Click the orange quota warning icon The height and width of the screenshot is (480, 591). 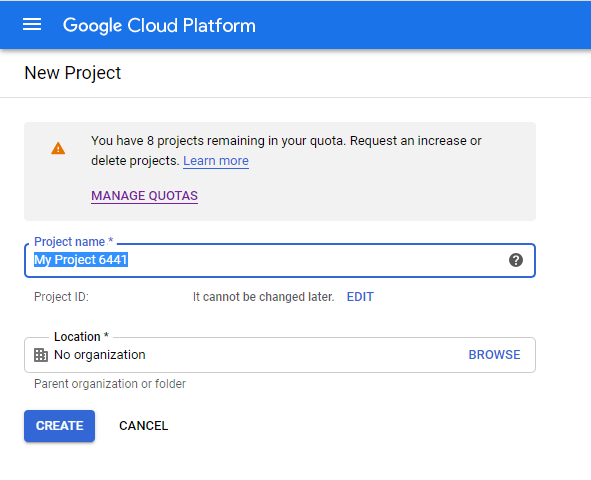tap(58, 148)
